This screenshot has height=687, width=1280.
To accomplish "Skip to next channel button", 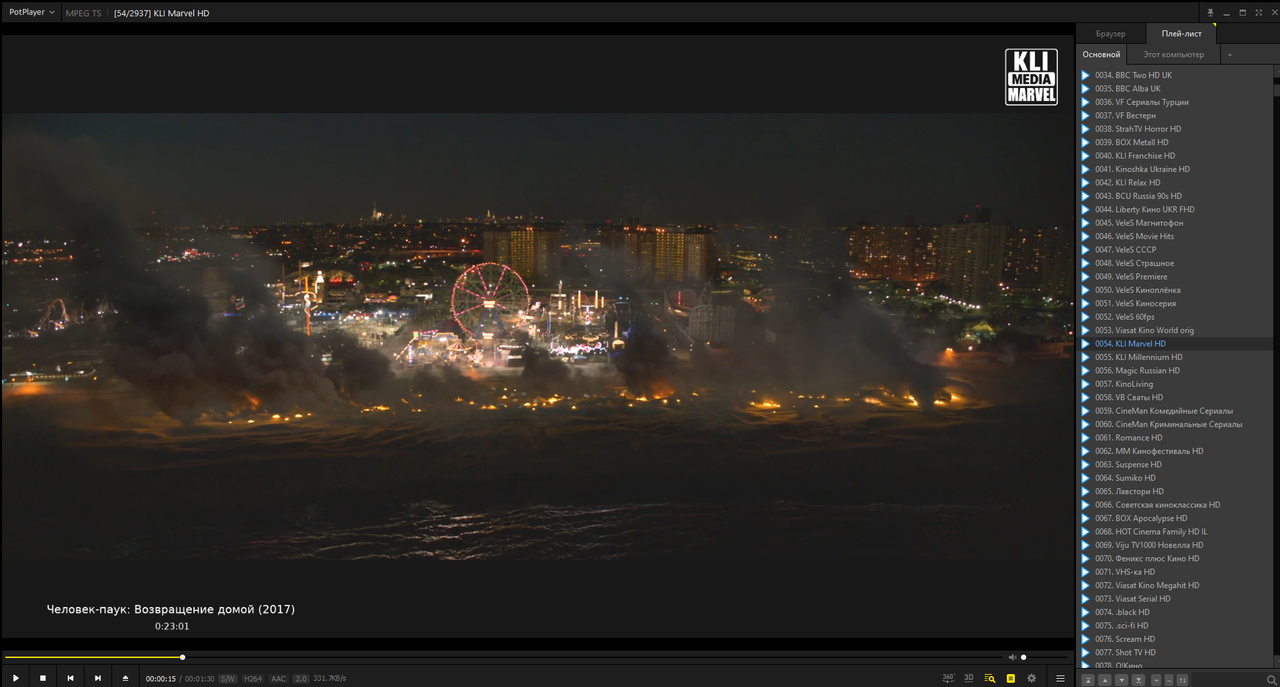I will (98, 678).
